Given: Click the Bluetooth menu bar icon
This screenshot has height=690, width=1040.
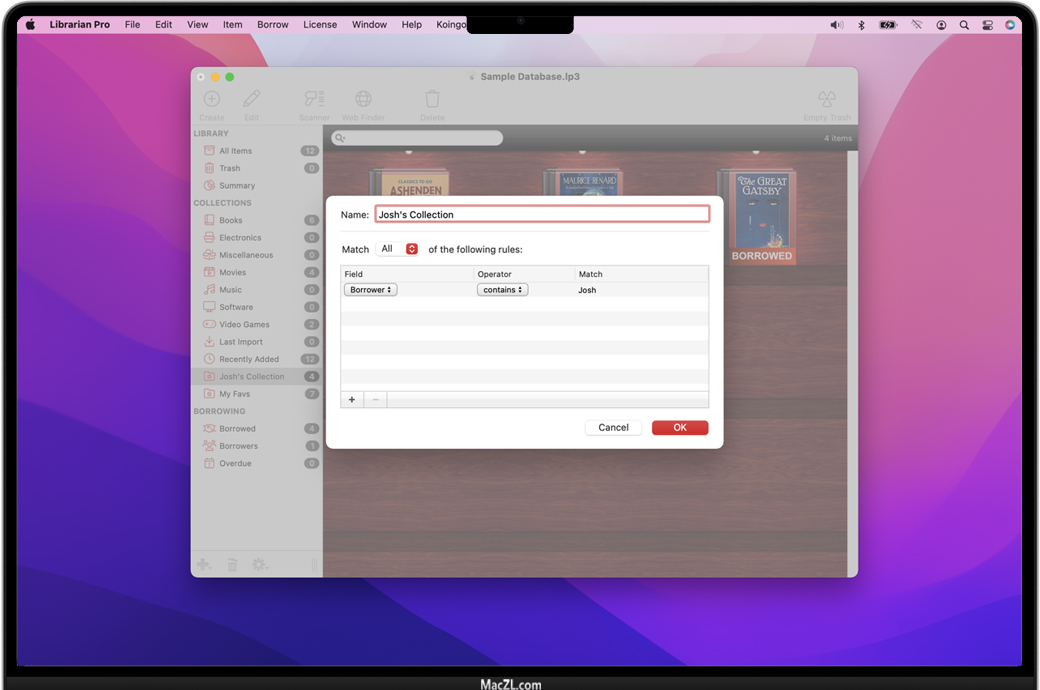Looking at the screenshot, I should [x=861, y=25].
